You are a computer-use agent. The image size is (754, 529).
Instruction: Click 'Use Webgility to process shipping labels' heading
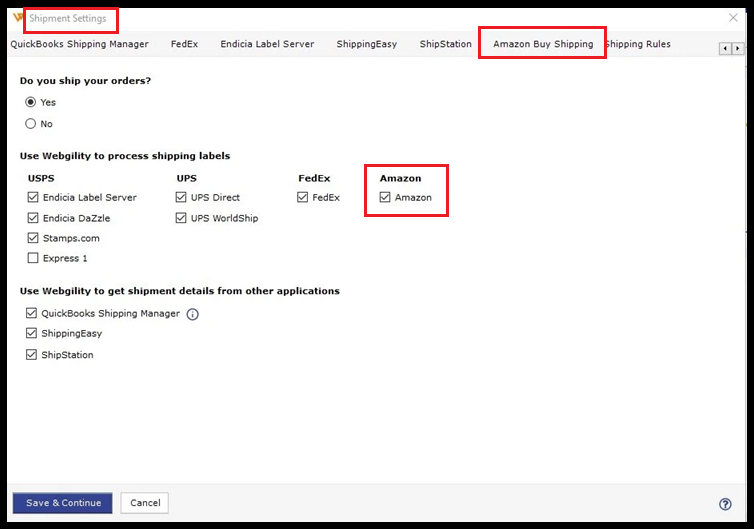pos(125,156)
